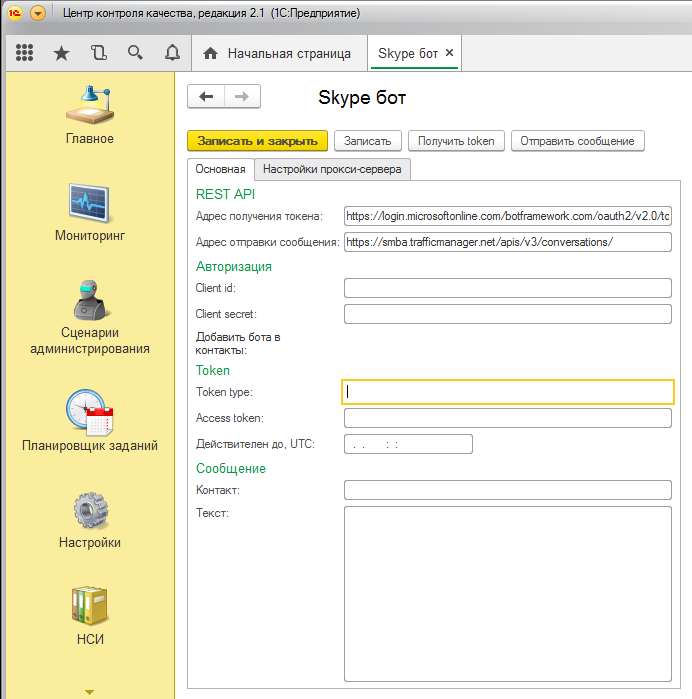Open Favorites star icon
The height and width of the screenshot is (699, 692).
click(x=61, y=53)
